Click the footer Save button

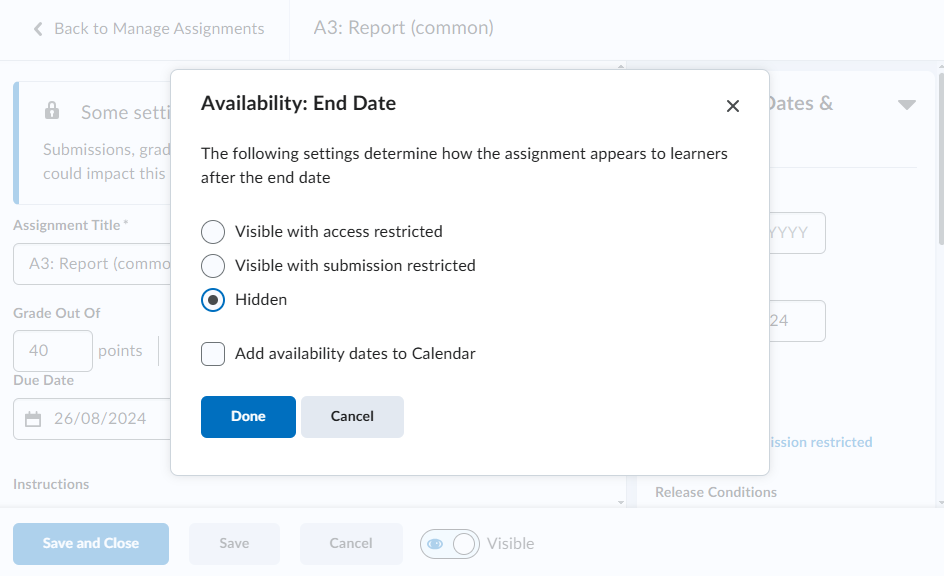[x=234, y=544]
